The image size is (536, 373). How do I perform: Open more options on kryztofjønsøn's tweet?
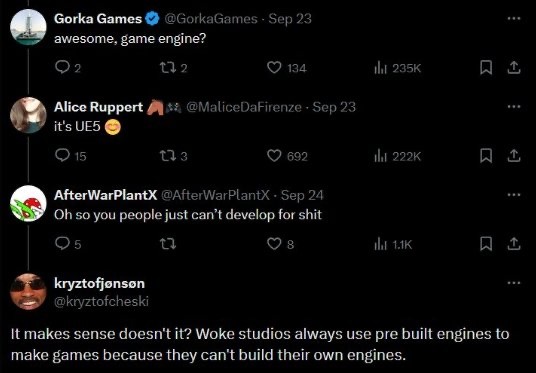[514, 283]
